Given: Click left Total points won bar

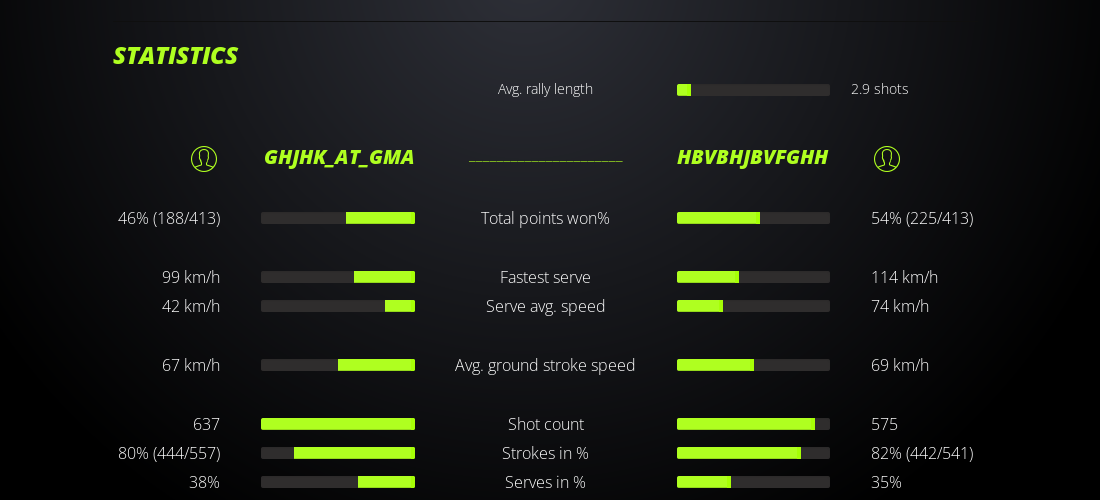Looking at the screenshot, I should click(338, 218).
